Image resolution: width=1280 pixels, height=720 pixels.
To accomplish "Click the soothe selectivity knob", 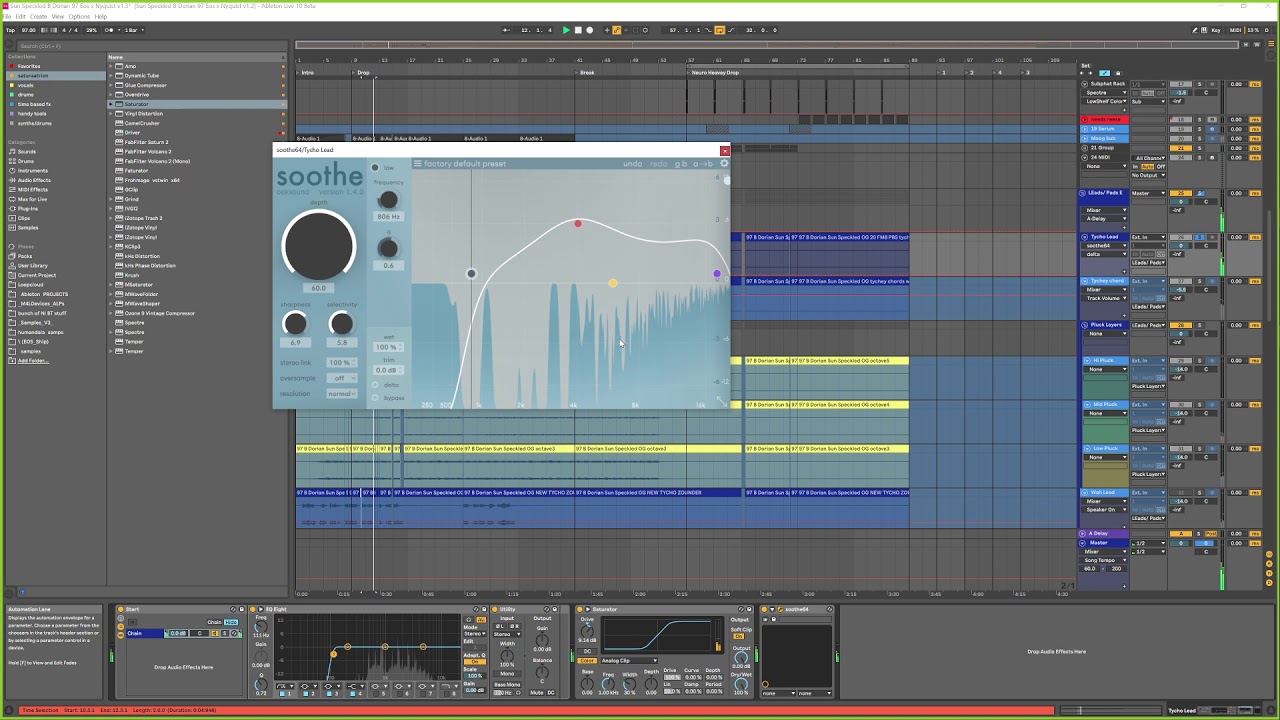I will coord(341,323).
